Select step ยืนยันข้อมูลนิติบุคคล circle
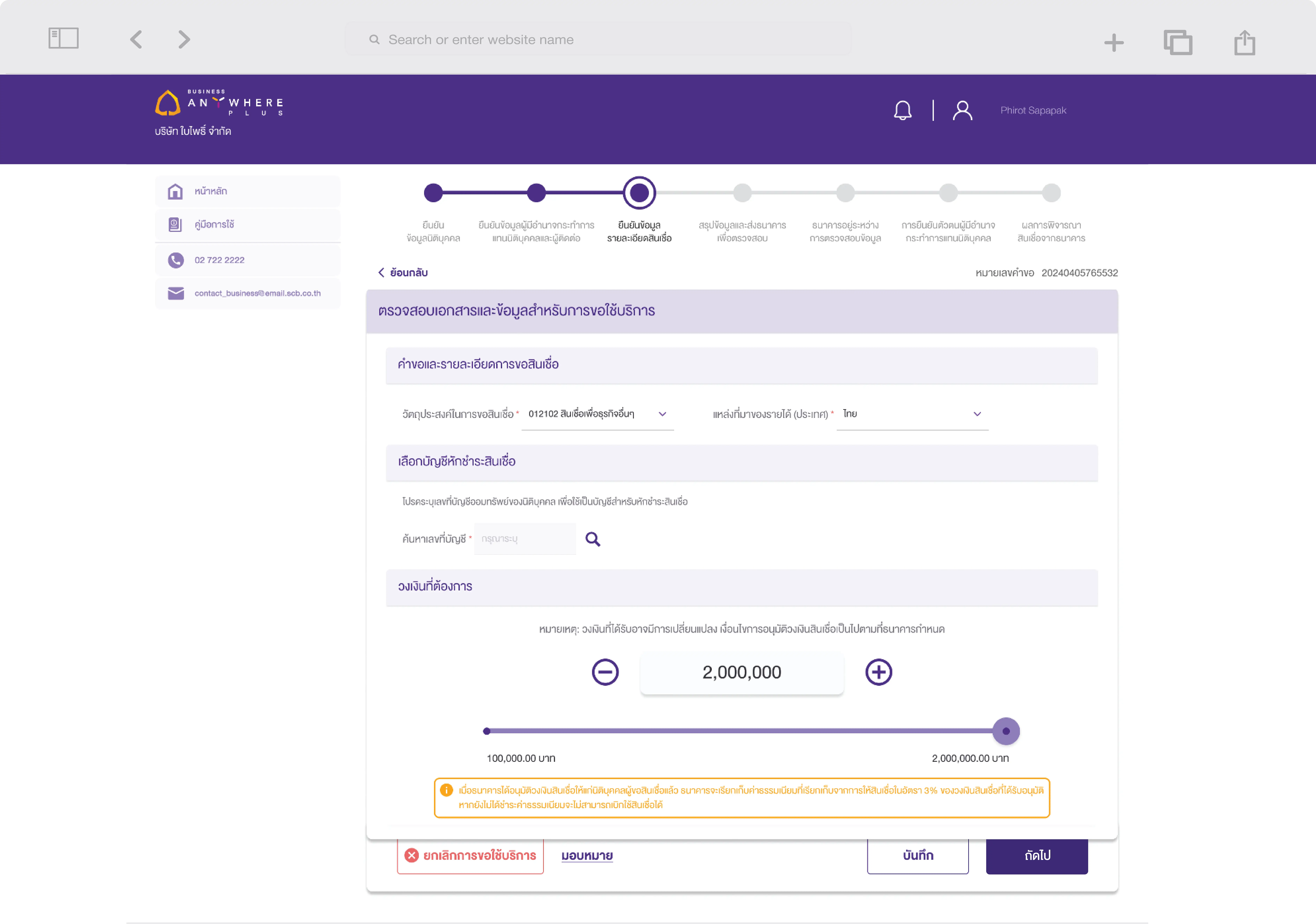 (x=433, y=193)
